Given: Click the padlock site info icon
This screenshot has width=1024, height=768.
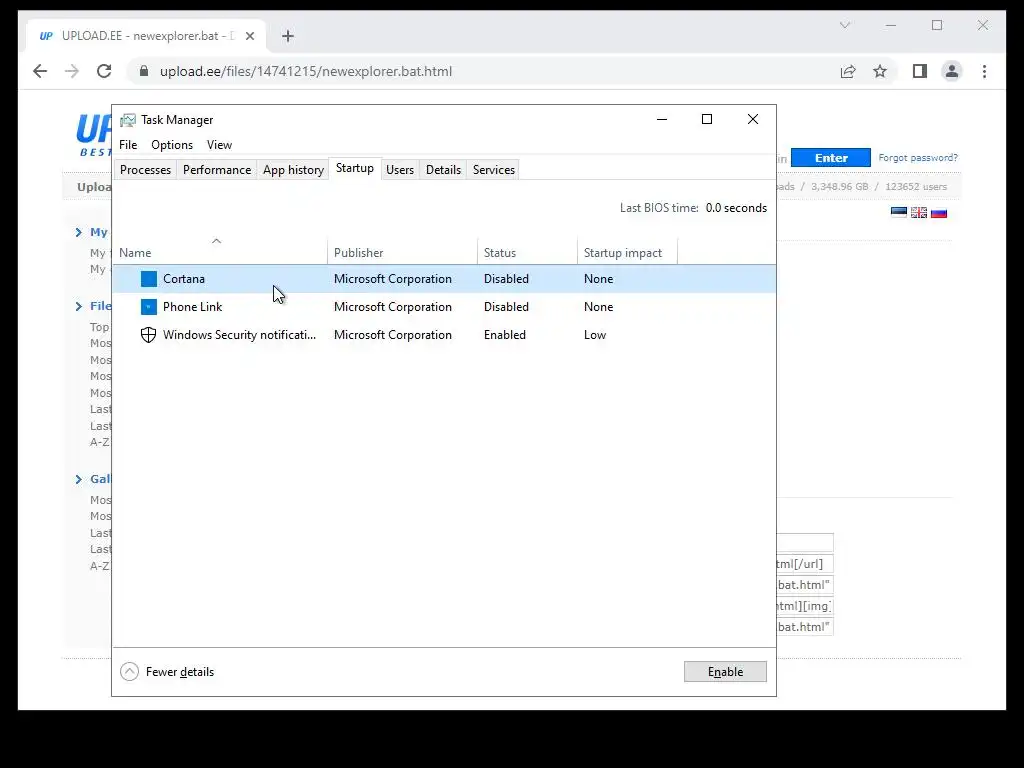Looking at the screenshot, I should pos(144,71).
